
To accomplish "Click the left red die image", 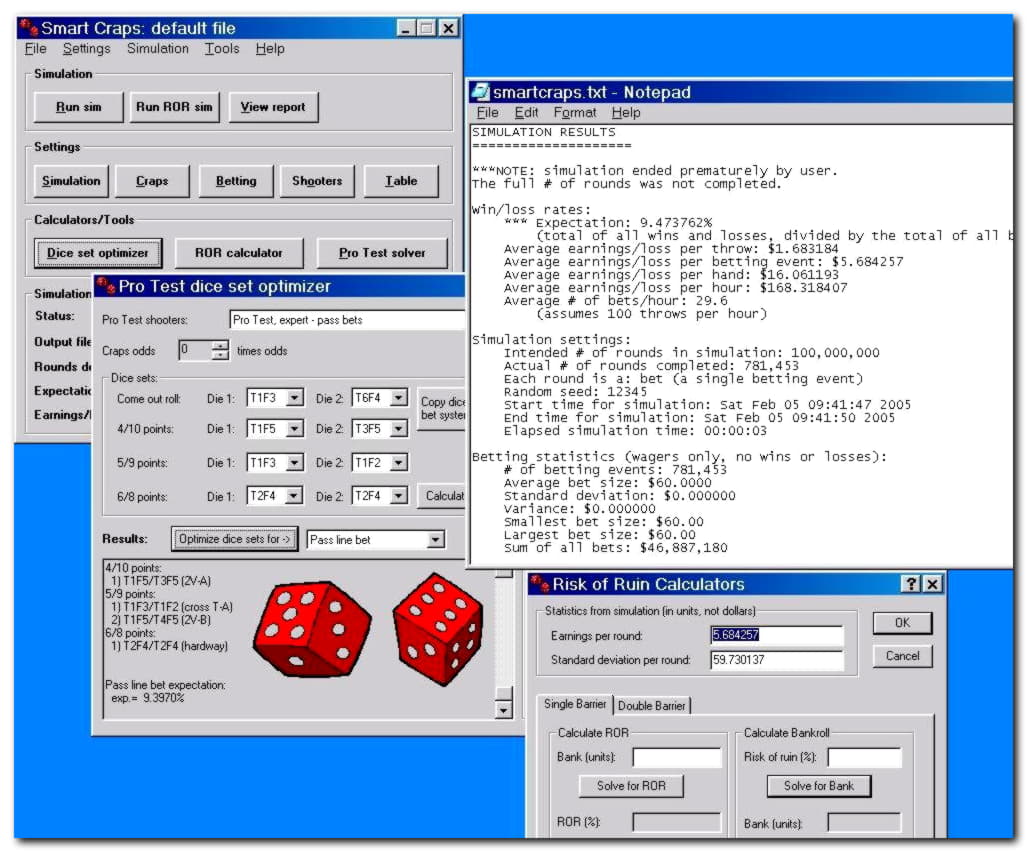I will coord(312,630).
